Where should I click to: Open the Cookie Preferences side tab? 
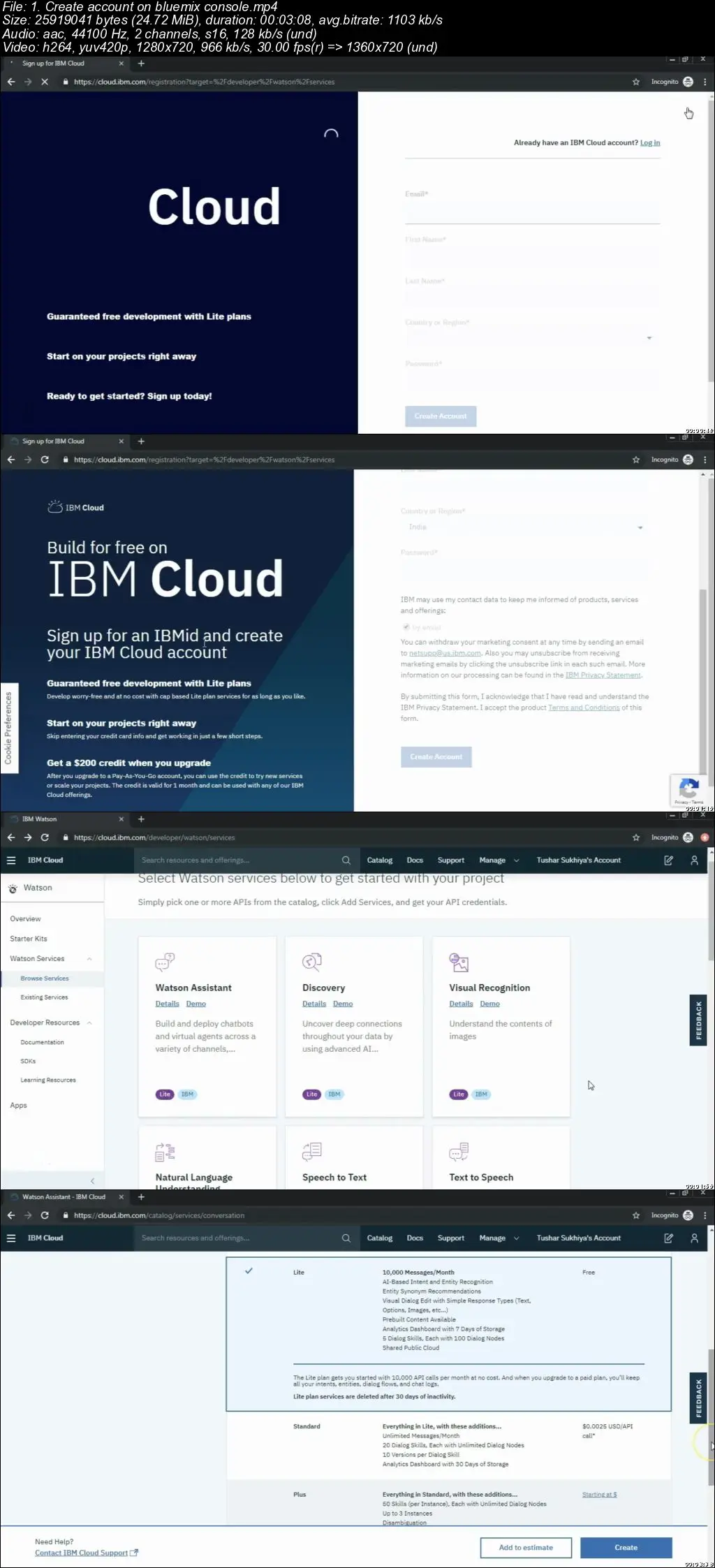point(8,728)
